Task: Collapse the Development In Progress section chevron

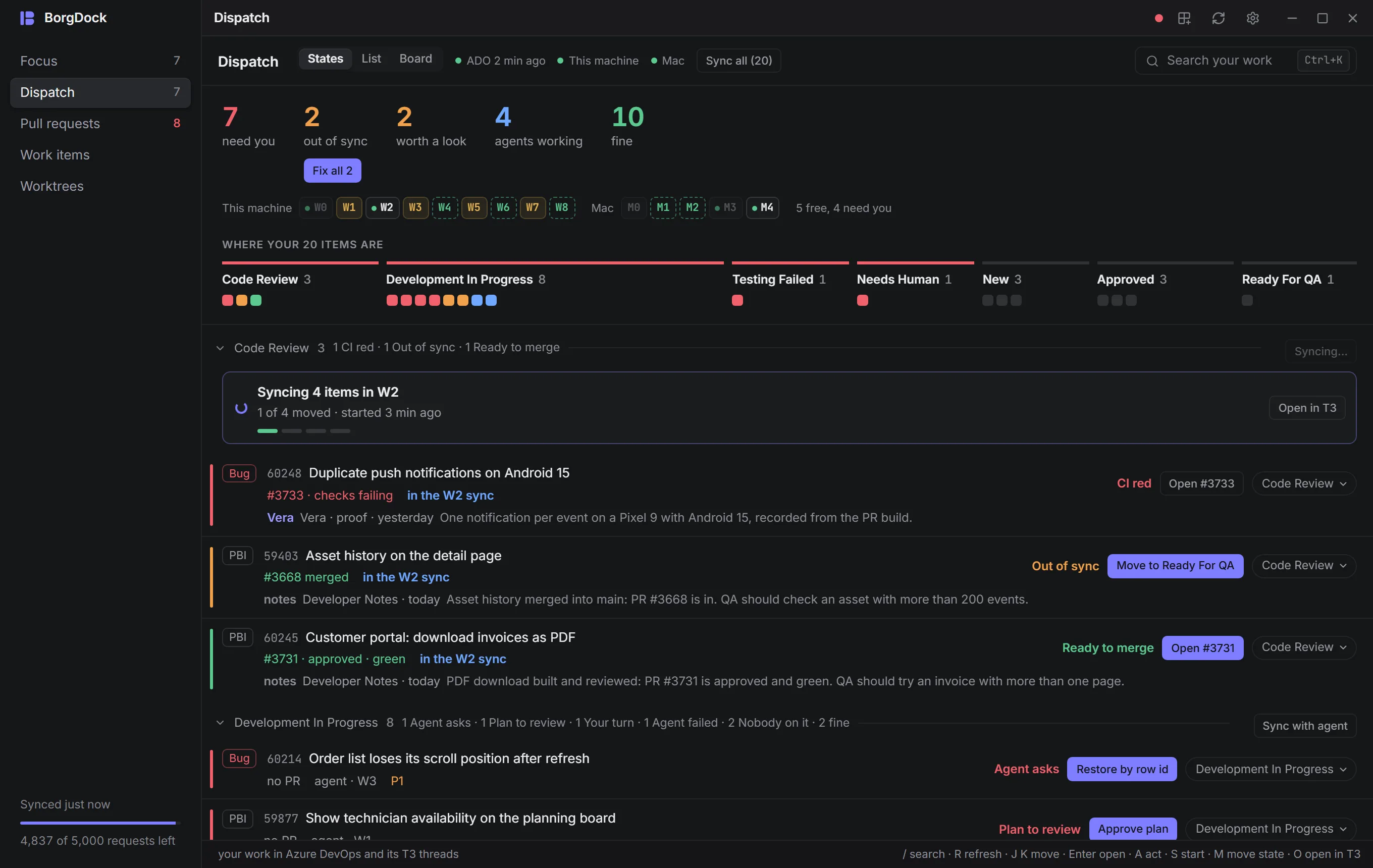Action: [x=220, y=723]
